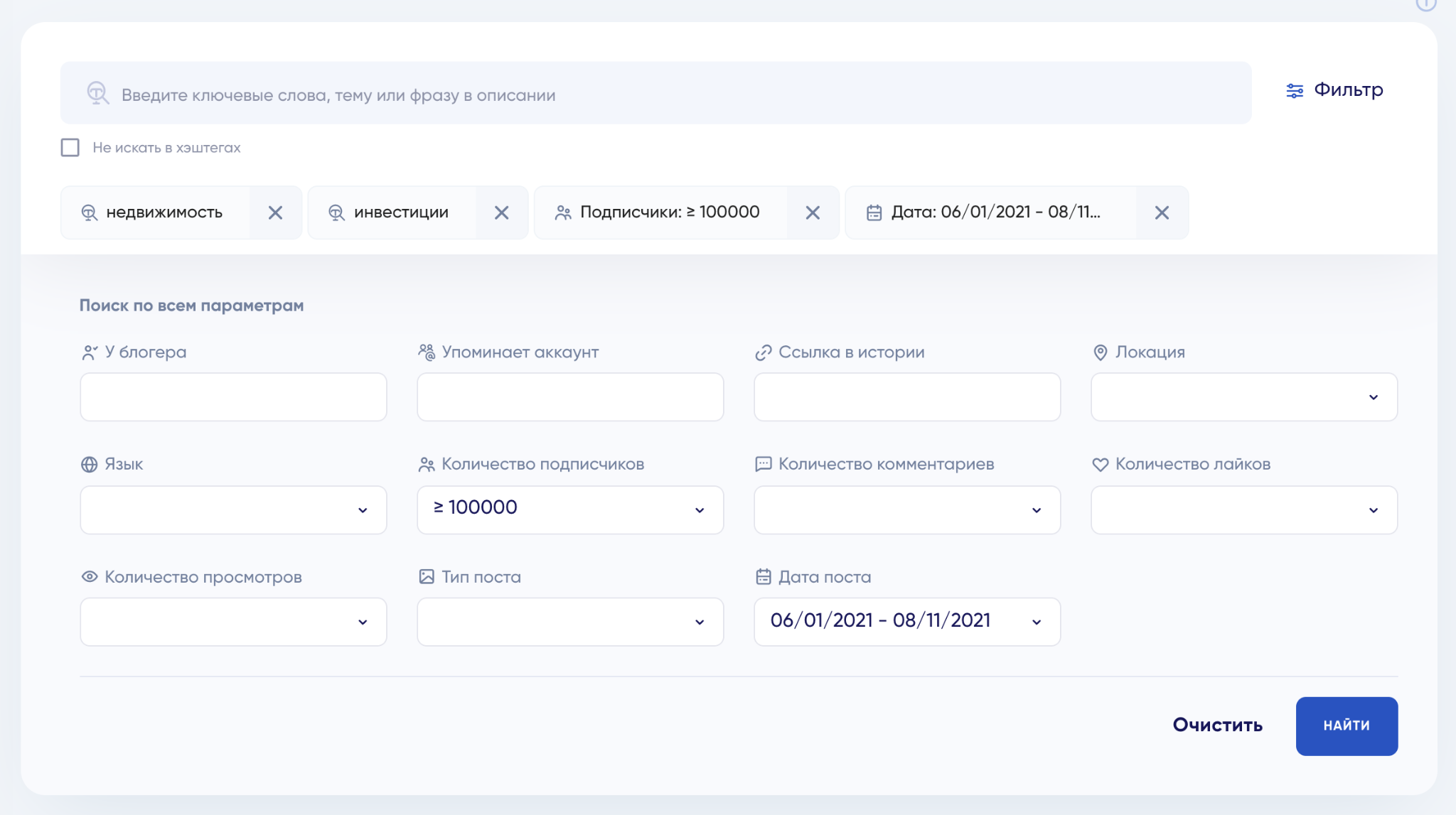Image resolution: width=1456 pixels, height=815 pixels.
Task: Expand the Тип поста dropdown
Action: tap(570, 622)
